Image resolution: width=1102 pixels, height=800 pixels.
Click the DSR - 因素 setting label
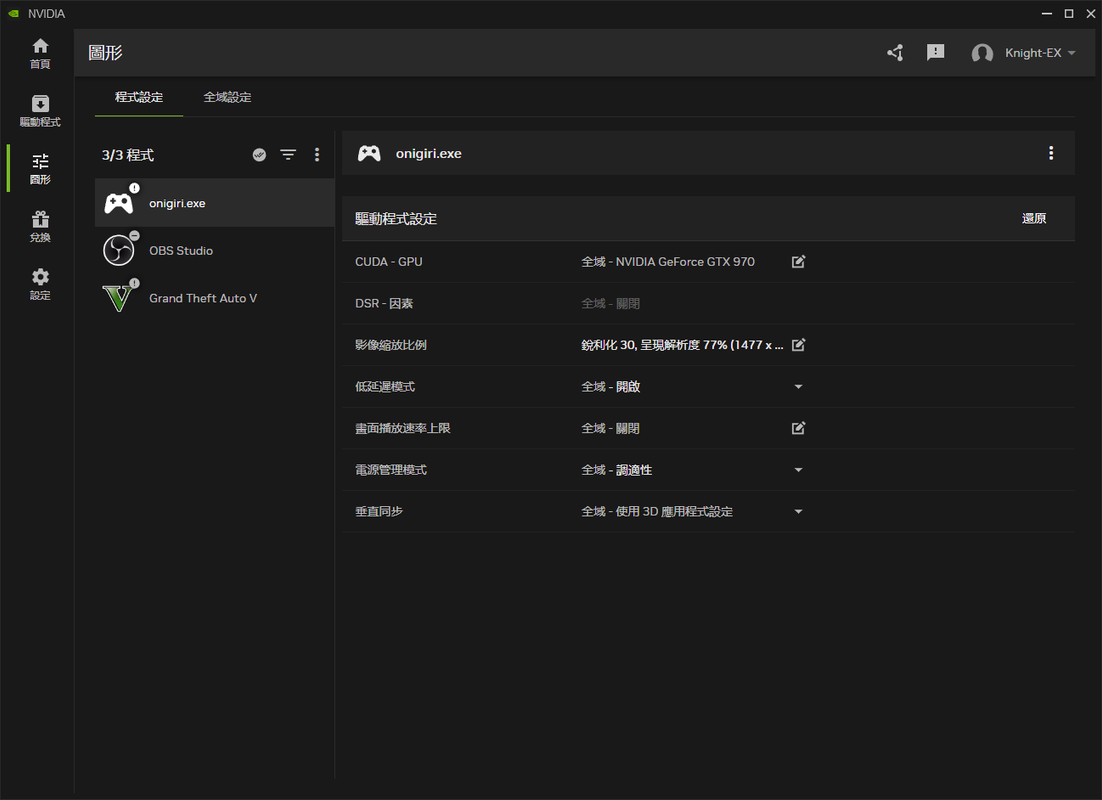click(384, 303)
